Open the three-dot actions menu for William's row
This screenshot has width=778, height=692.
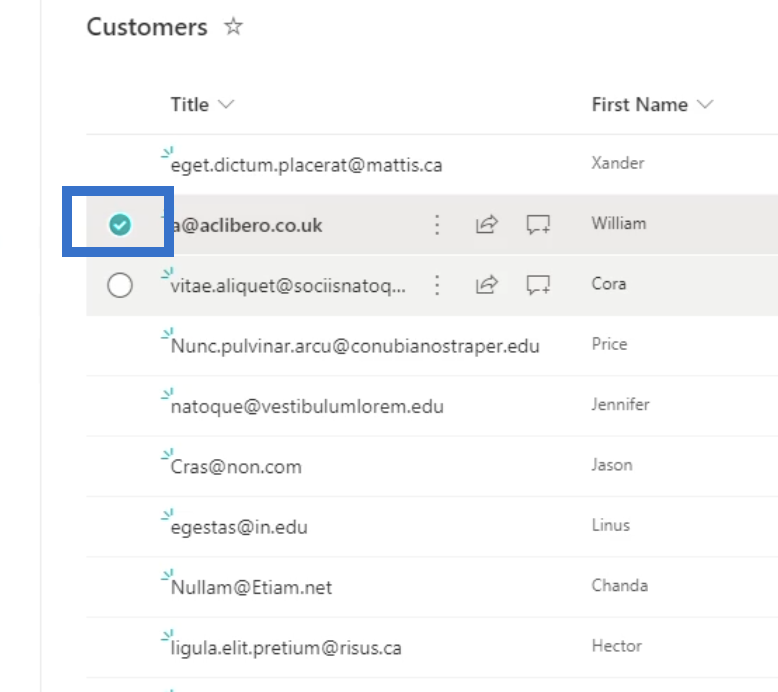[x=436, y=225]
